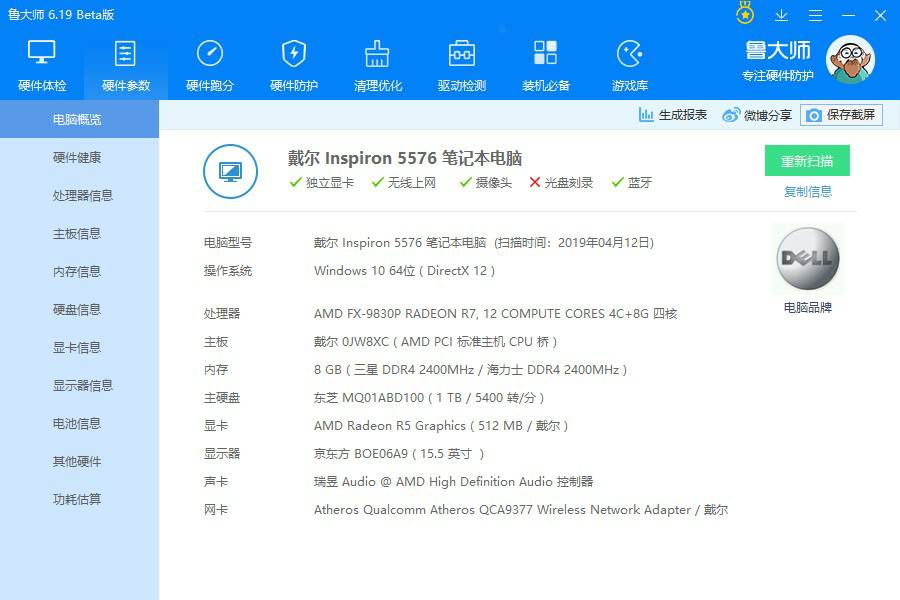Select 内存信息 in the sidebar

point(79,272)
